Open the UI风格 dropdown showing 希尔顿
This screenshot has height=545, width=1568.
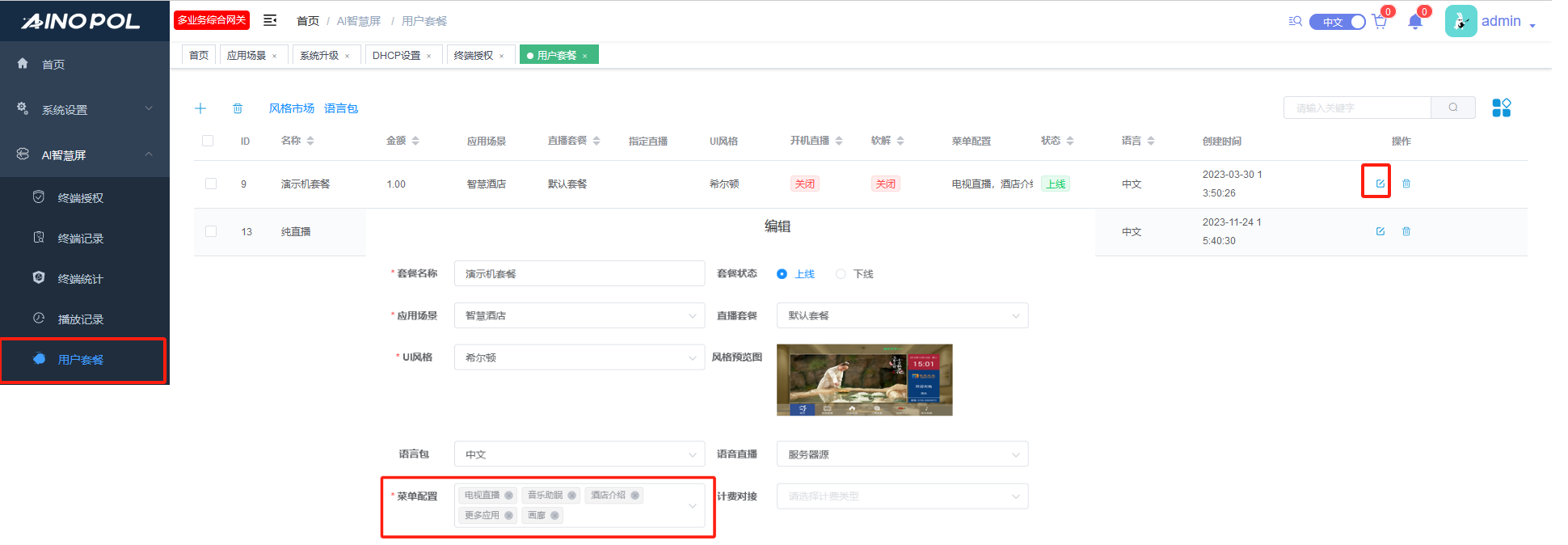point(579,357)
